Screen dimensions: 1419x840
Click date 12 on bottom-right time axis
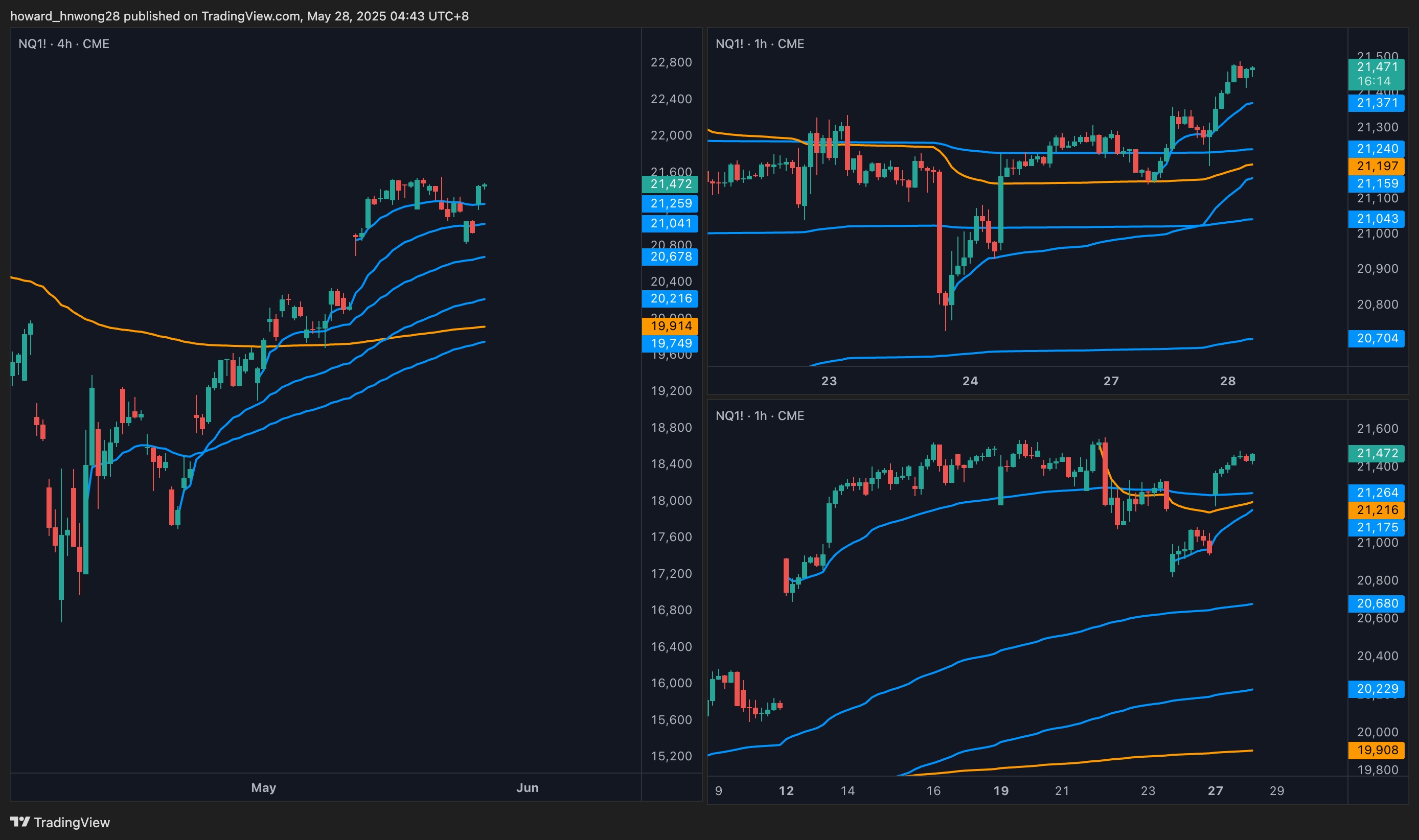786,791
